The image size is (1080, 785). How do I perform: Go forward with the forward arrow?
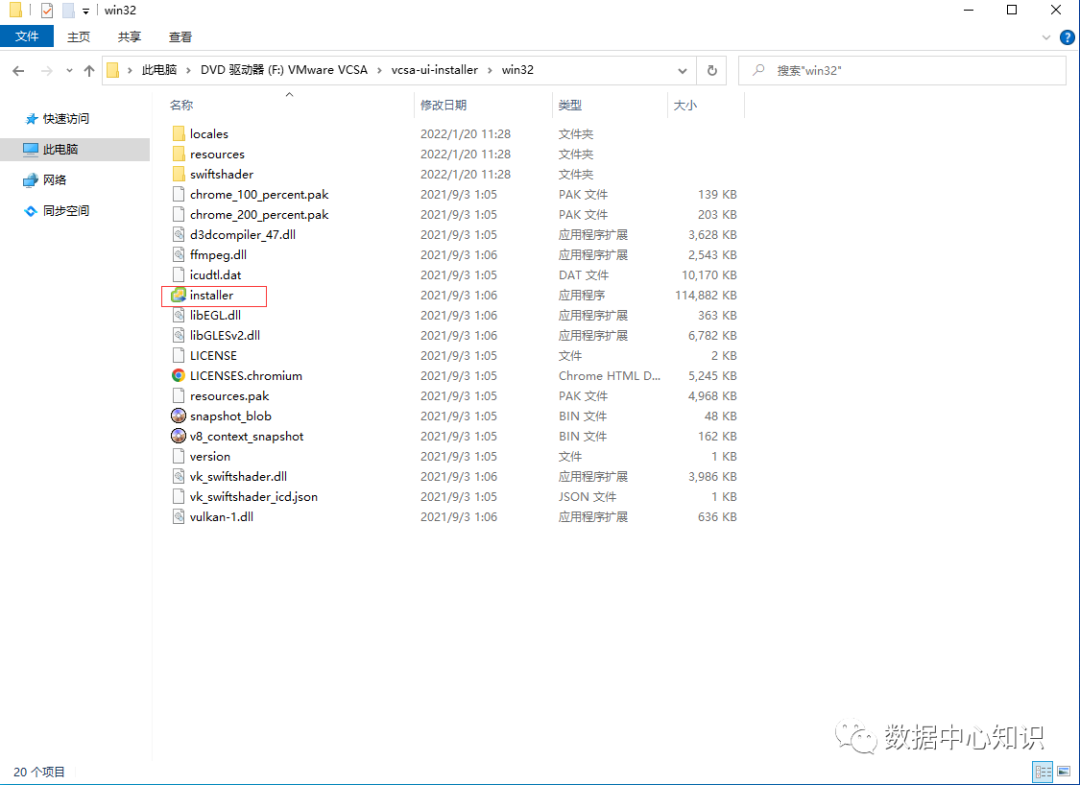pos(46,70)
